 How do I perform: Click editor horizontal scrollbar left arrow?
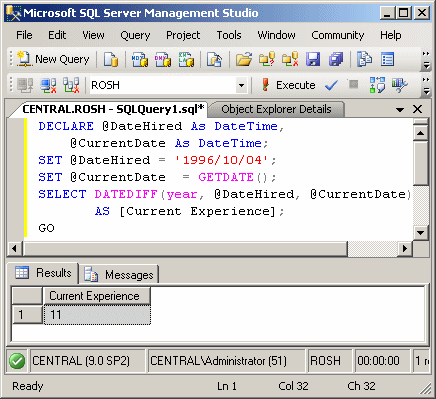14,249
